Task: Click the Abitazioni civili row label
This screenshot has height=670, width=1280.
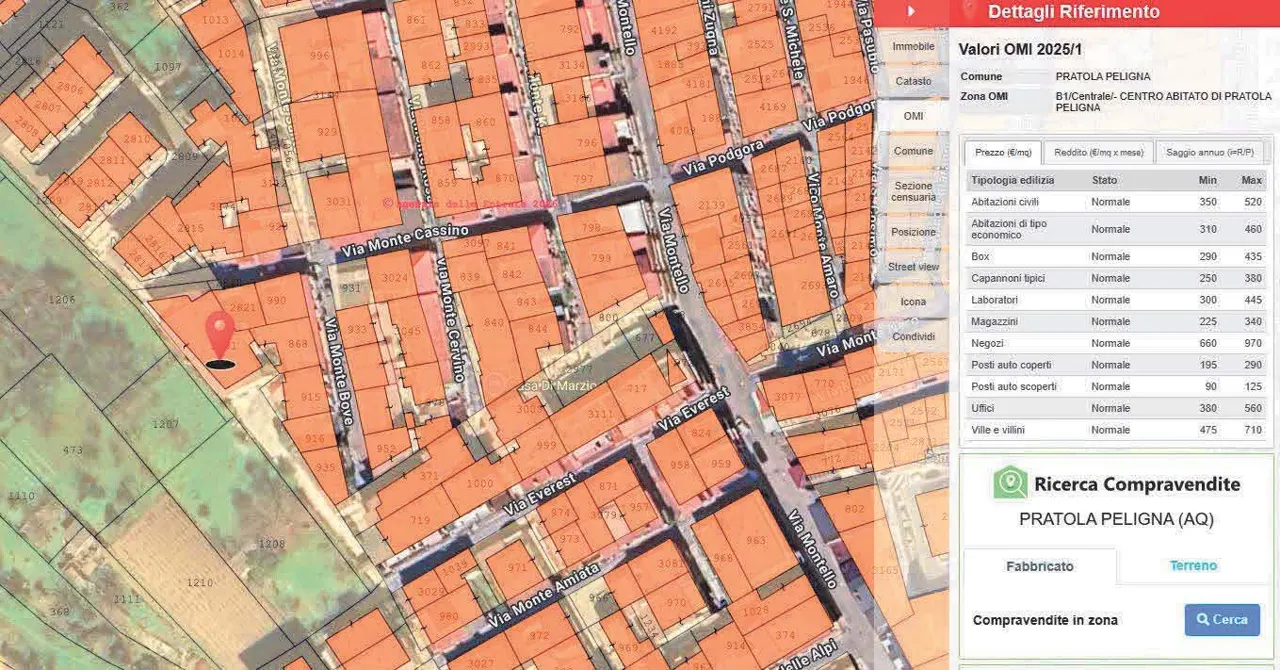Action: pos(1007,202)
